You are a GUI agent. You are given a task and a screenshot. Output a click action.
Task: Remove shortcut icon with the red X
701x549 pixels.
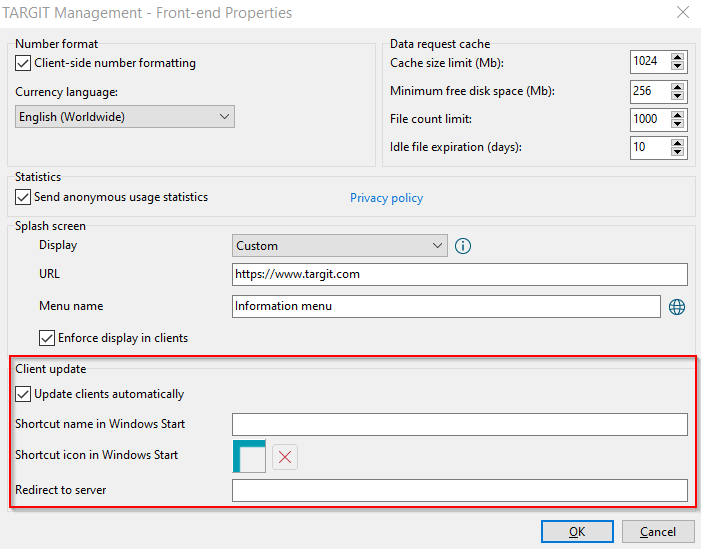point(285,457)
